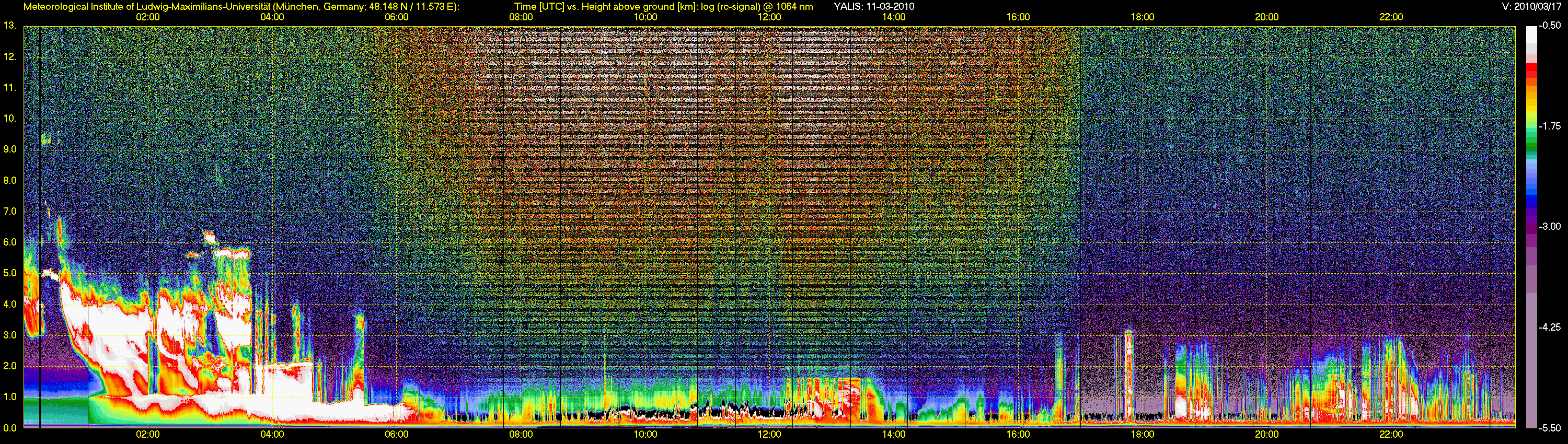This screenshot has height=444, width=1568.
Task: Click the 22:00 label on the top time axis
Action: pyautogui.click(x=1391, y=17)
